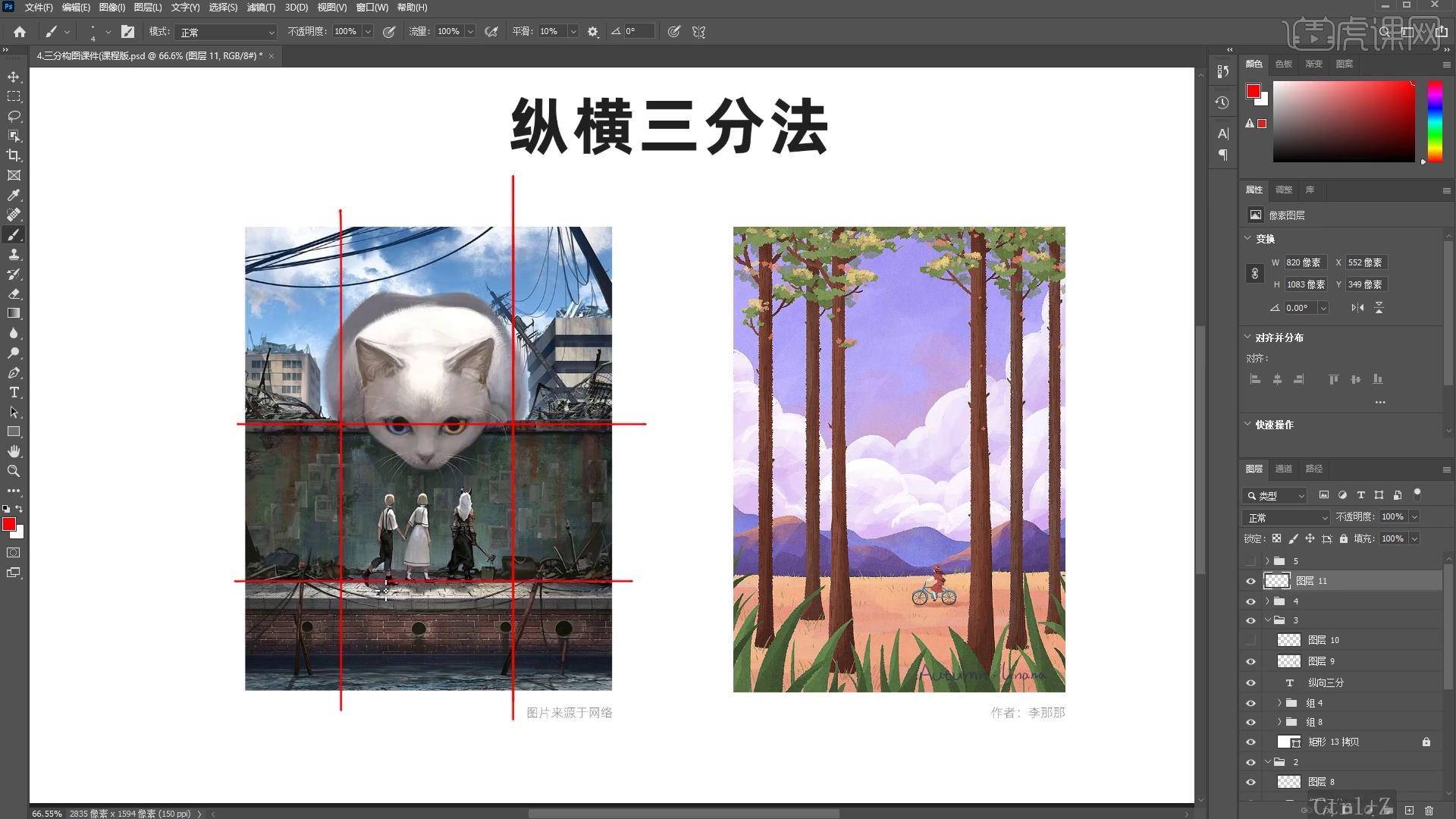The width and height of the screenshot is (1456, 819).
Task: Click width field 820 像素
Action: (x=1306, y=262)
